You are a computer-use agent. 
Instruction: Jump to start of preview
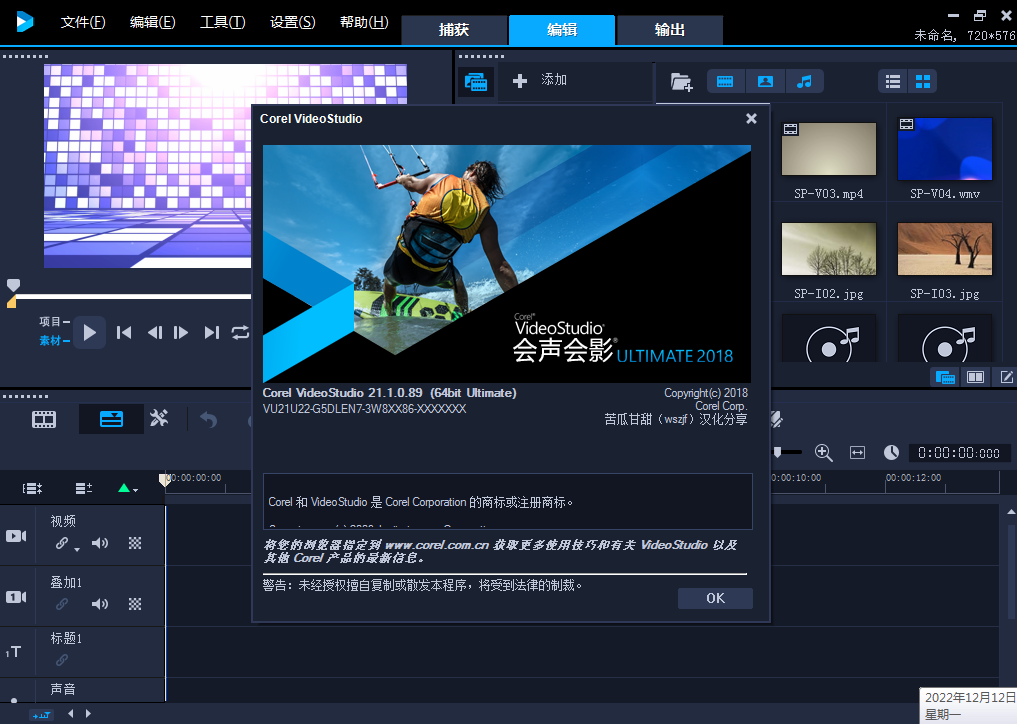[x=124, y=333]
